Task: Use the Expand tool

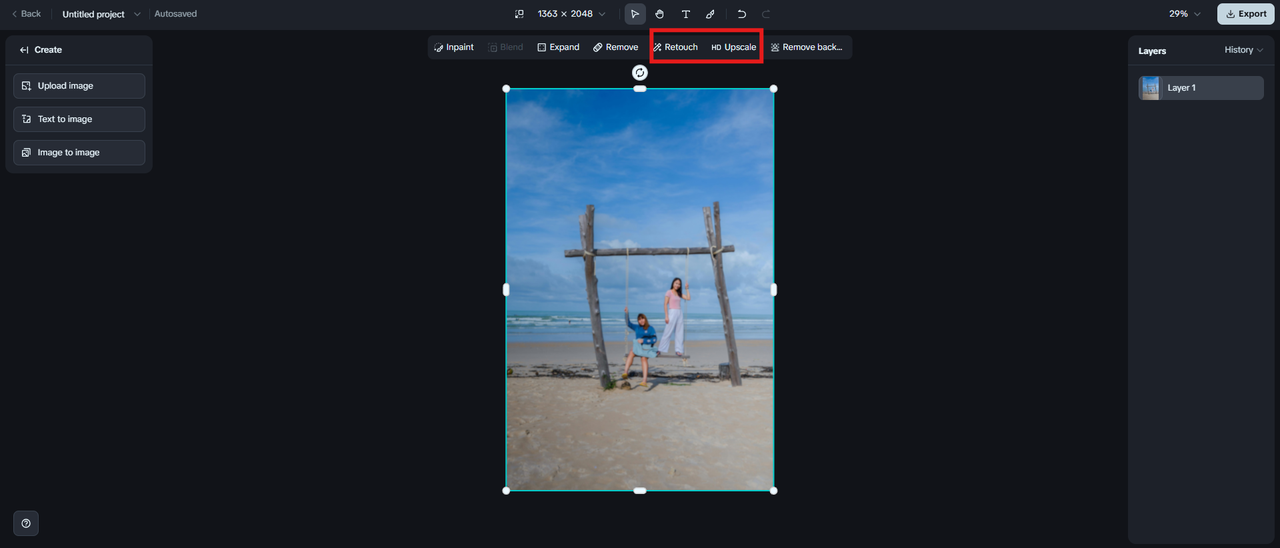Action: 558,47
